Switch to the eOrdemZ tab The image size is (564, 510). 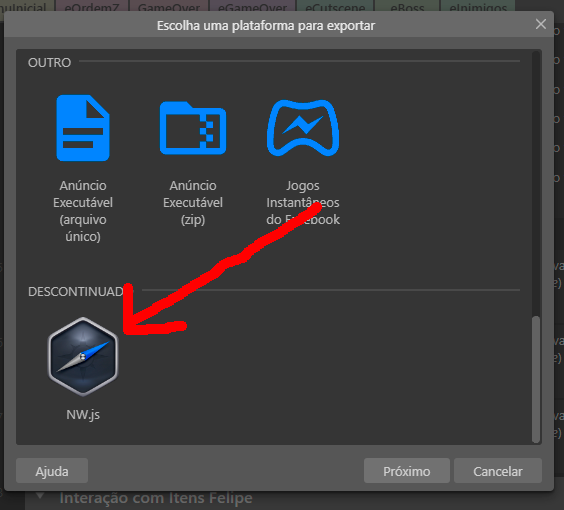point(91,6)
